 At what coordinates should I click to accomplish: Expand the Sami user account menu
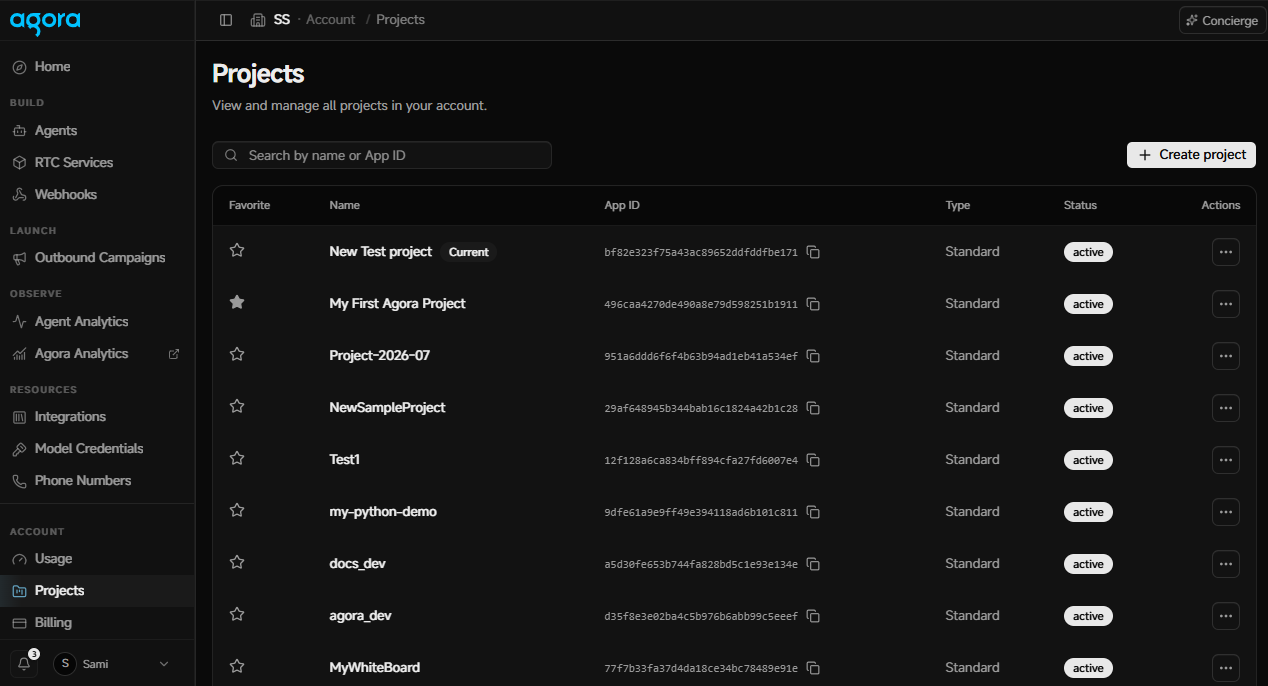click(112, 664)
